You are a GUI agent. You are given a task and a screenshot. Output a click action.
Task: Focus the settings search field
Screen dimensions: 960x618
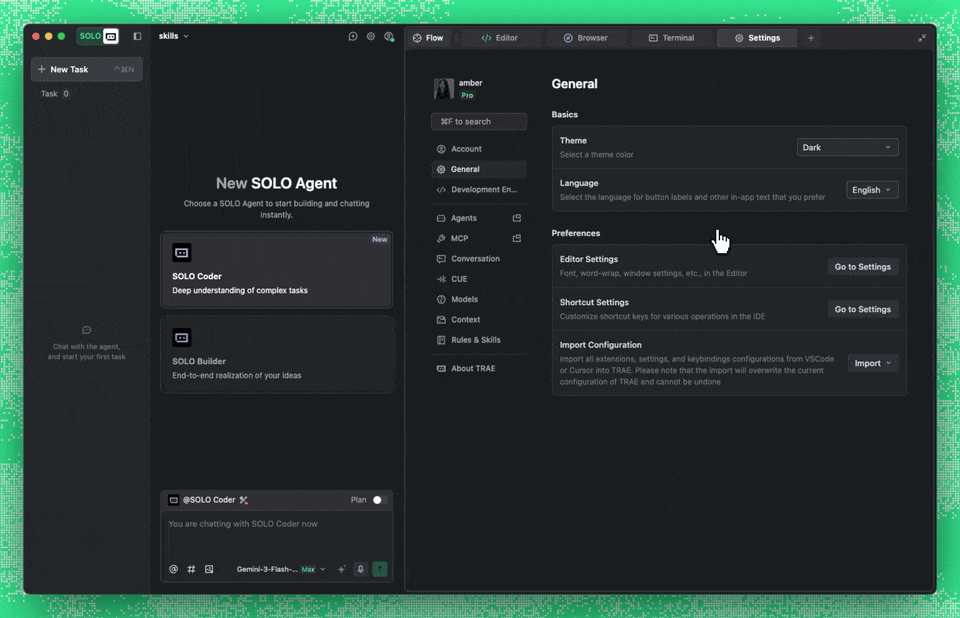pyautogui.click(x=479, y=121)
